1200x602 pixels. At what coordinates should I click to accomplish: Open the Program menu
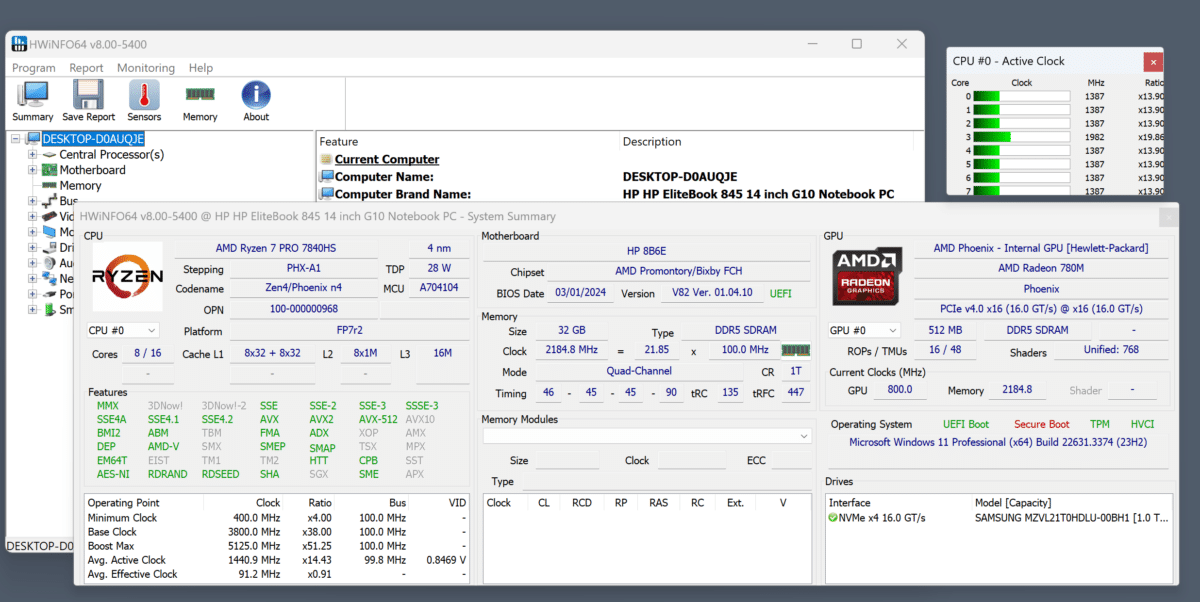click(x=33, y=67)
